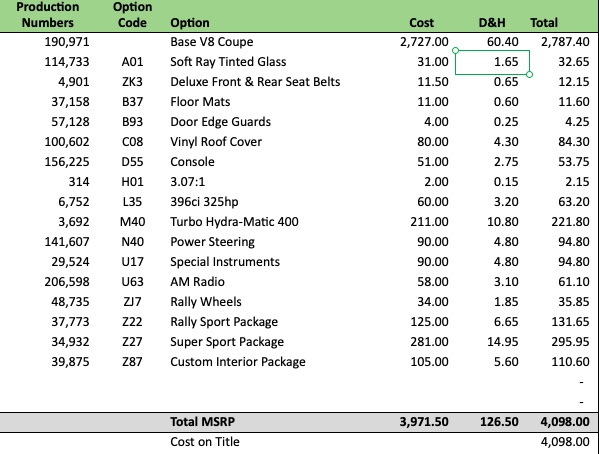Click the Base V8 Coupe option cell
The width and height of the screenshot is (599, 454).
[x=212, y=42]
